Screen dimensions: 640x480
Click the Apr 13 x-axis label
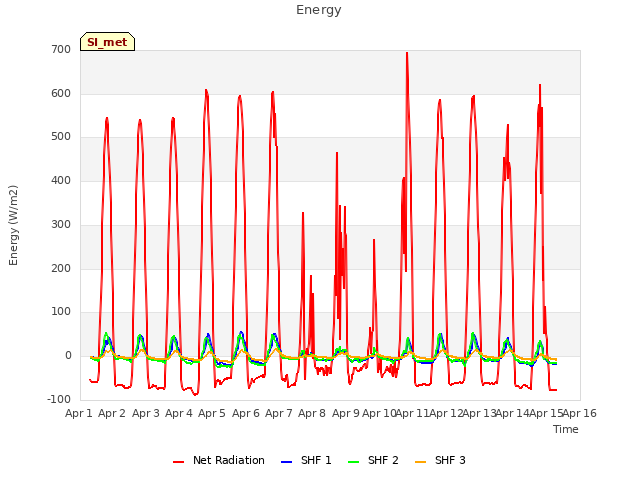click(480, 413)
